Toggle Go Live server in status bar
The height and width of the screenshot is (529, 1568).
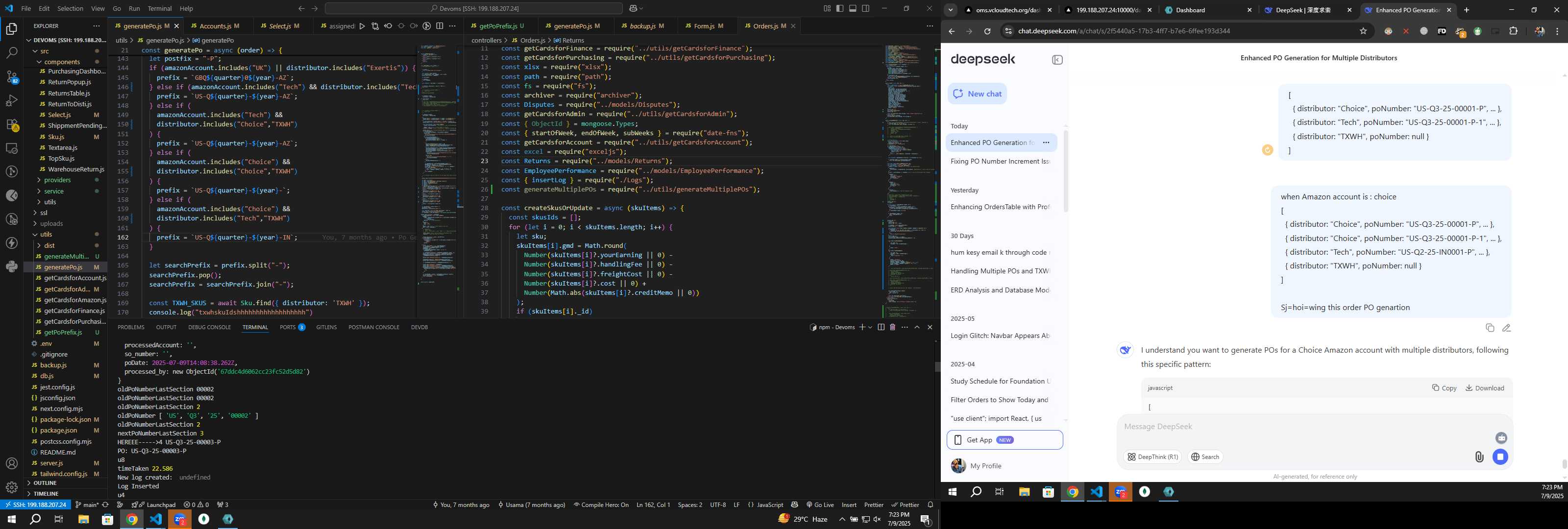click(819, 505)
